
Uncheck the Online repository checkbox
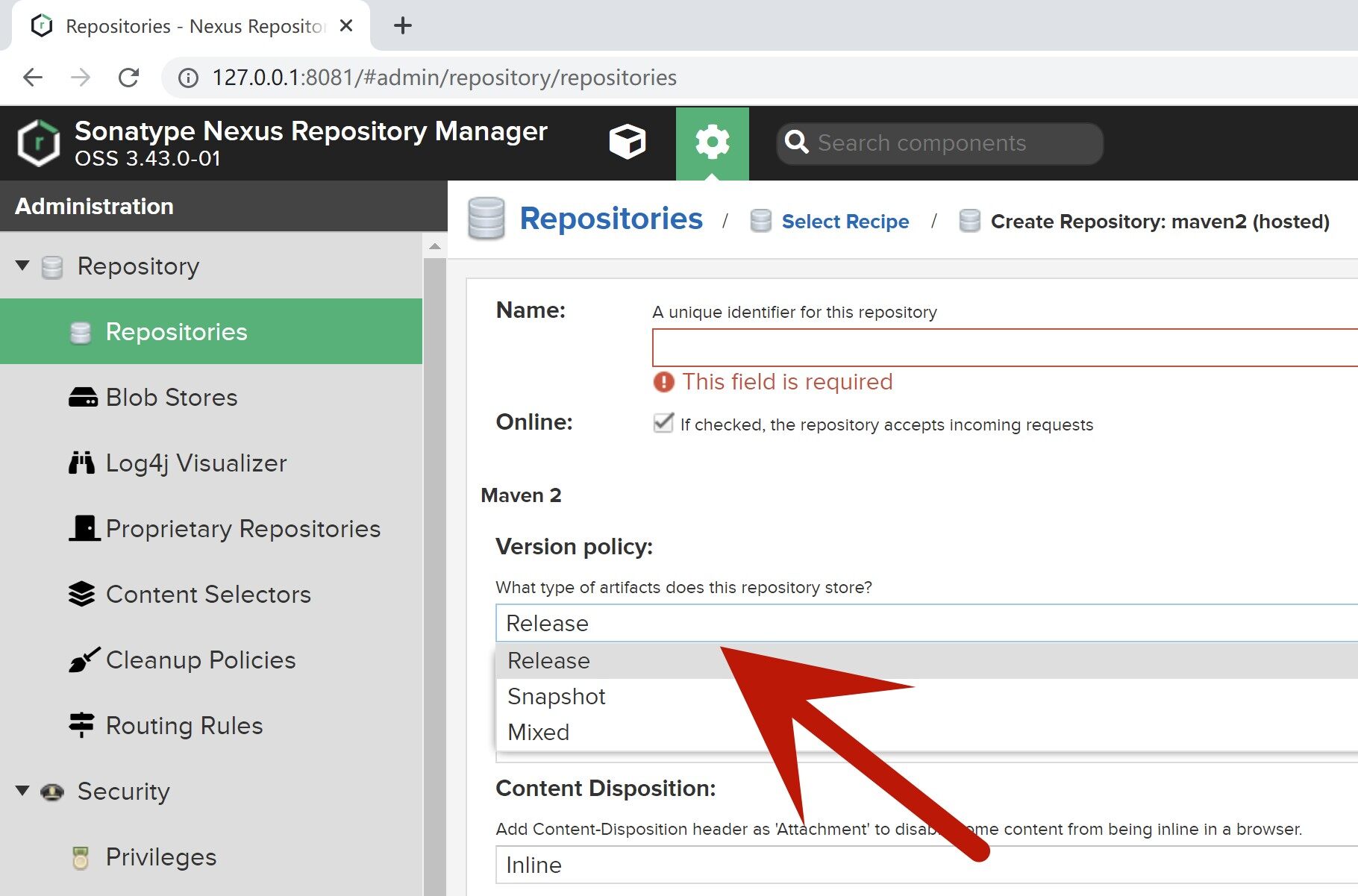click(x=663, y=423)
